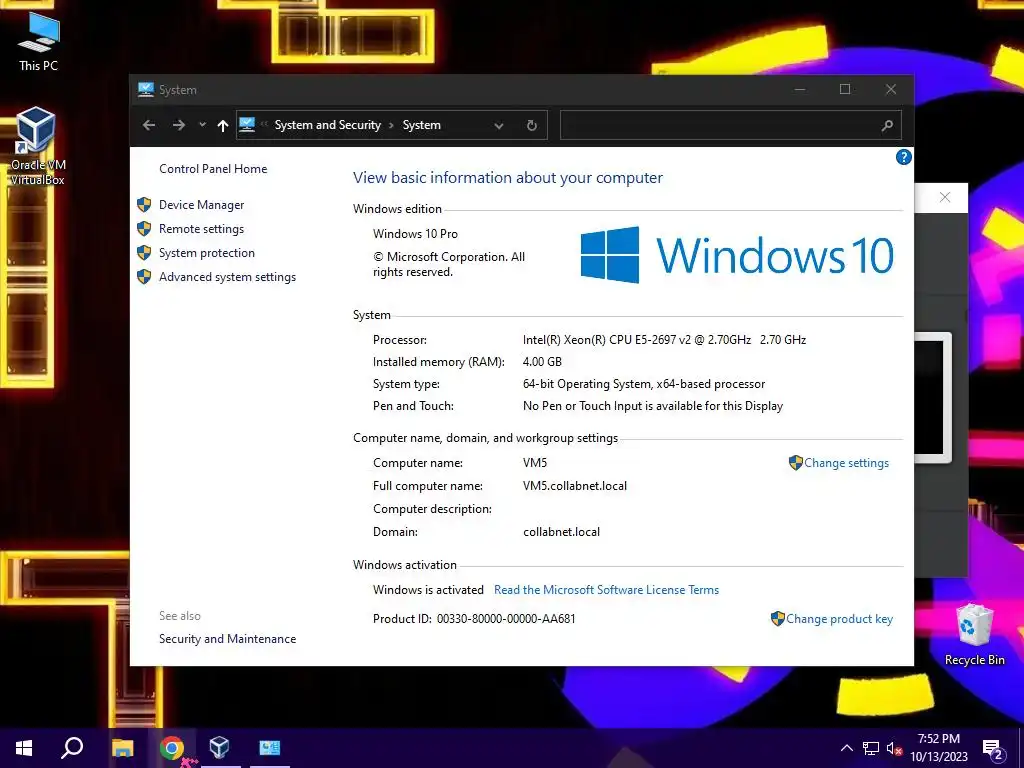Open the This PC desktop icon
Image resolution: width=1024 pixels, height=768 pixels.
click(39, 41)
